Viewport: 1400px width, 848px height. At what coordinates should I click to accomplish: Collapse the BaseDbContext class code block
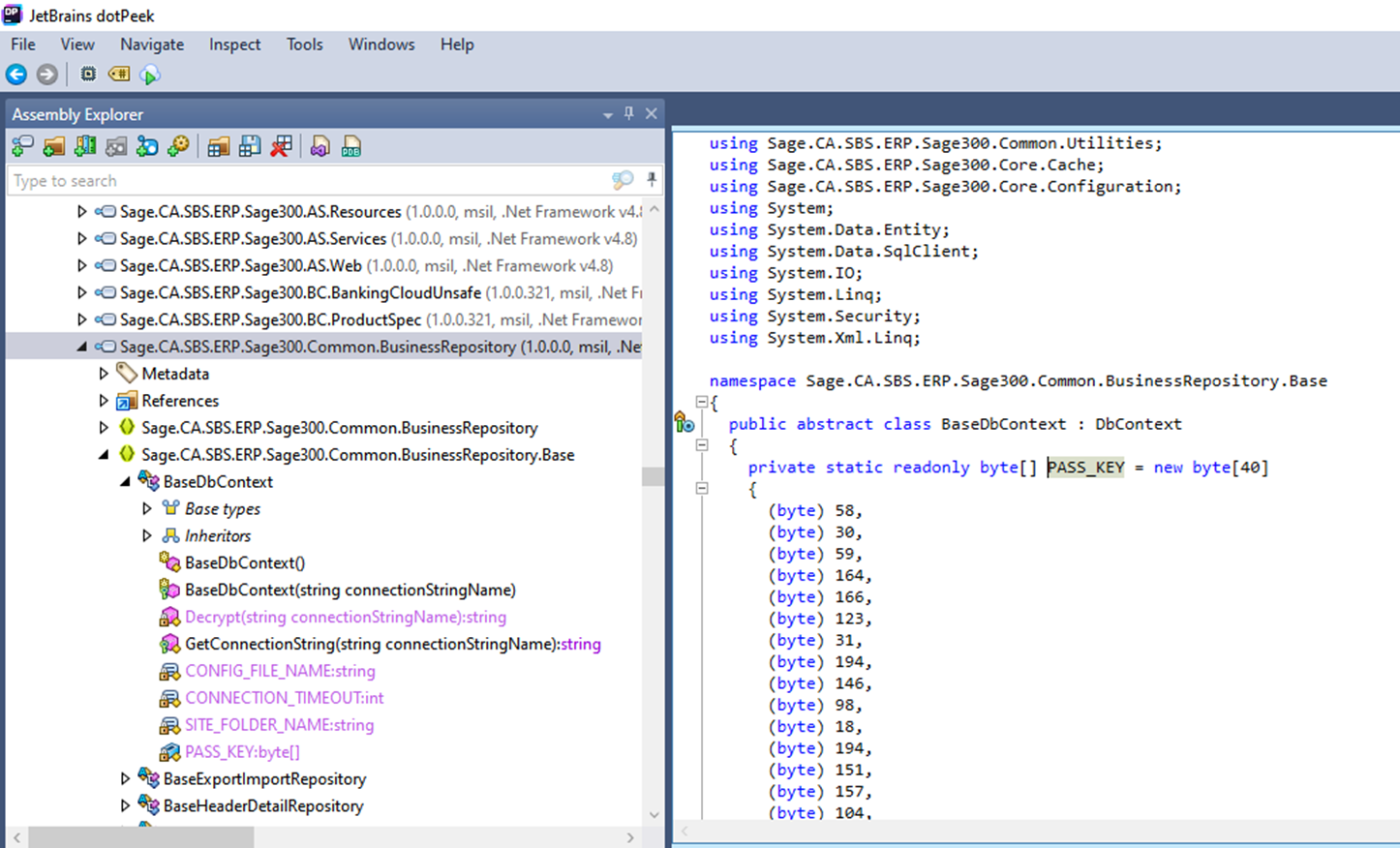[702, 445]
